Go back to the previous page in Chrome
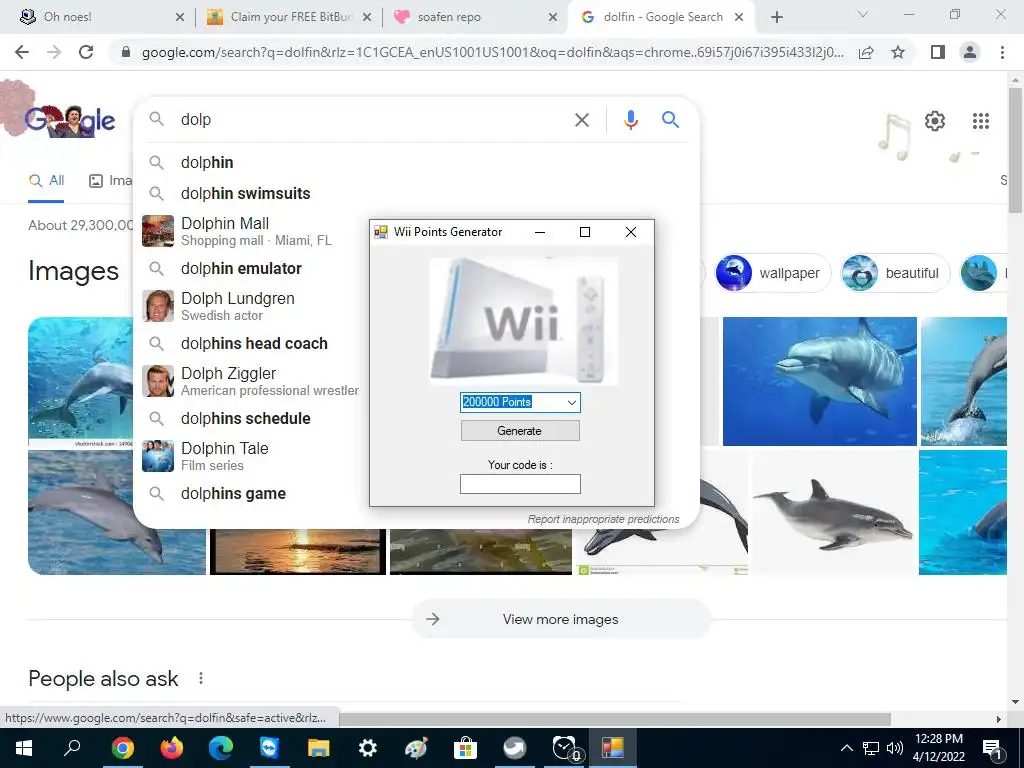This screenshot has height=768, width=1024. [x=22, y=52]
